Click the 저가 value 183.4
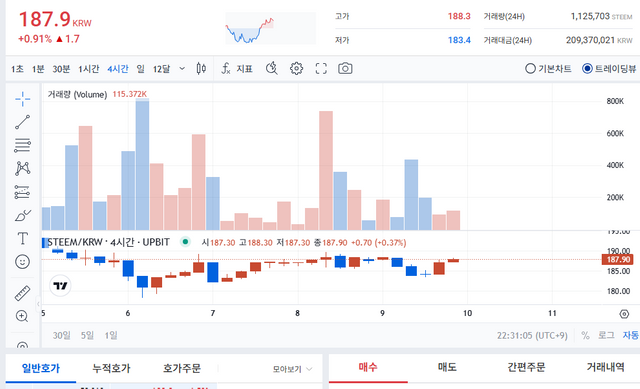The image size is (640, 389). (459, 40)
